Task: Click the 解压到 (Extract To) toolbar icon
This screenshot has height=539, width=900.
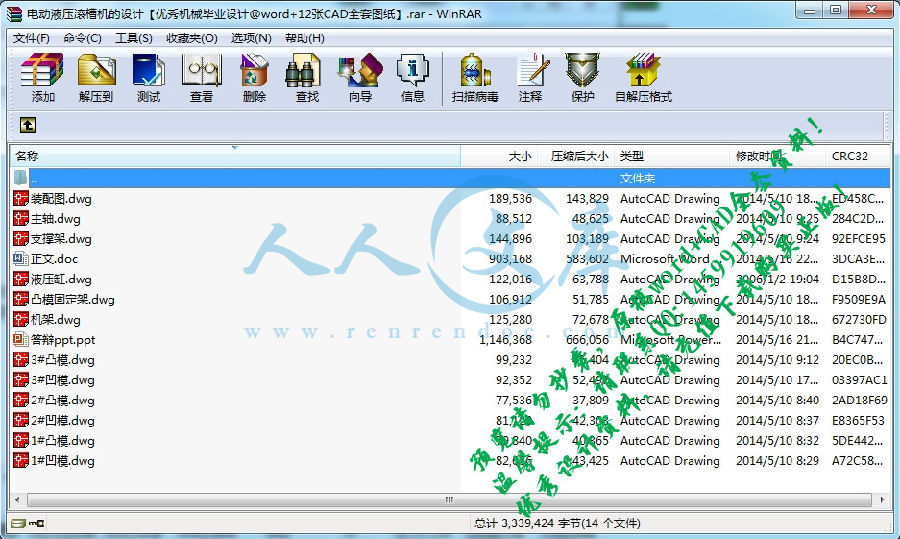Action: [95, 71]
